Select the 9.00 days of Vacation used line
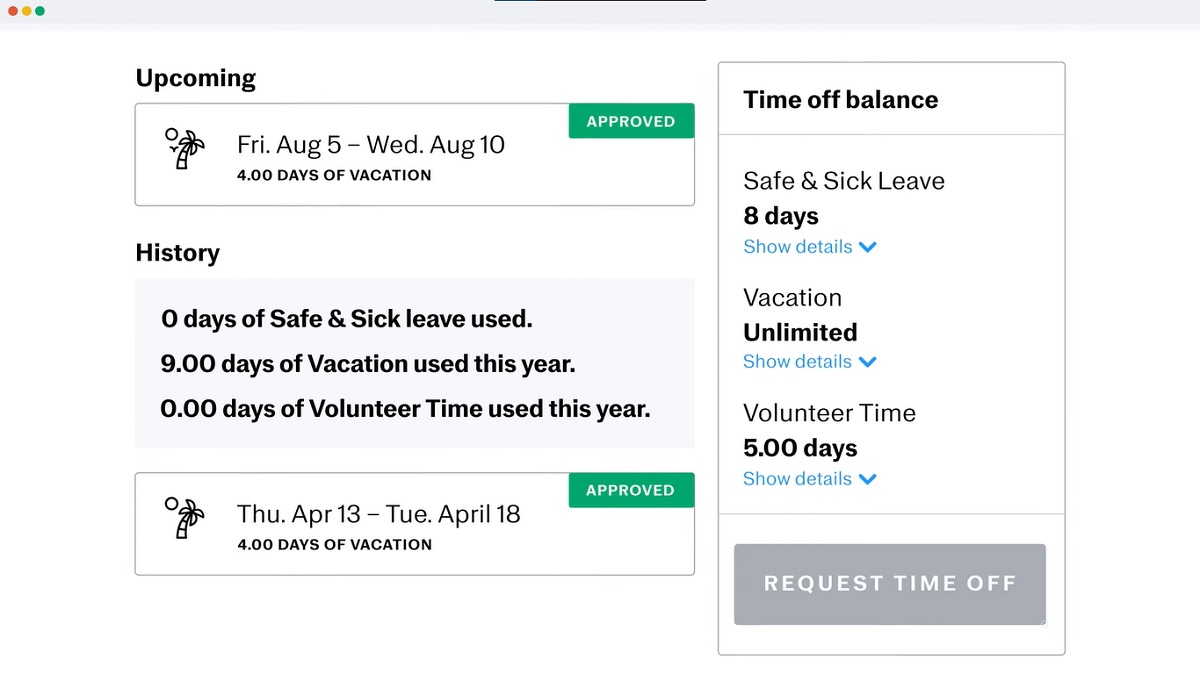 tap(368, 364)
